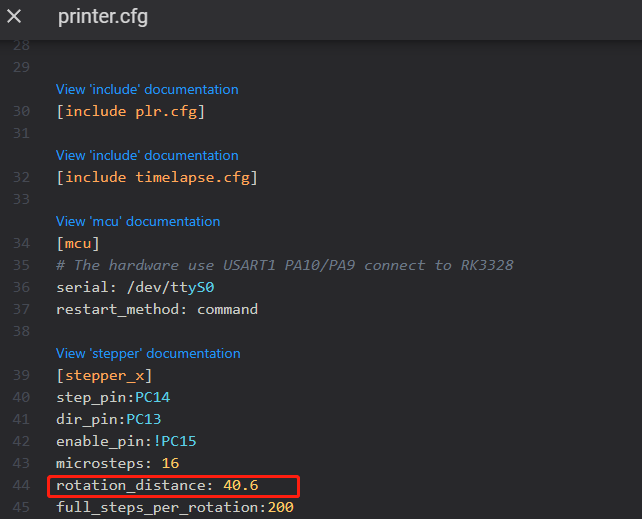
Task: Click the [mcu] section header
Action: coord(78,243)
